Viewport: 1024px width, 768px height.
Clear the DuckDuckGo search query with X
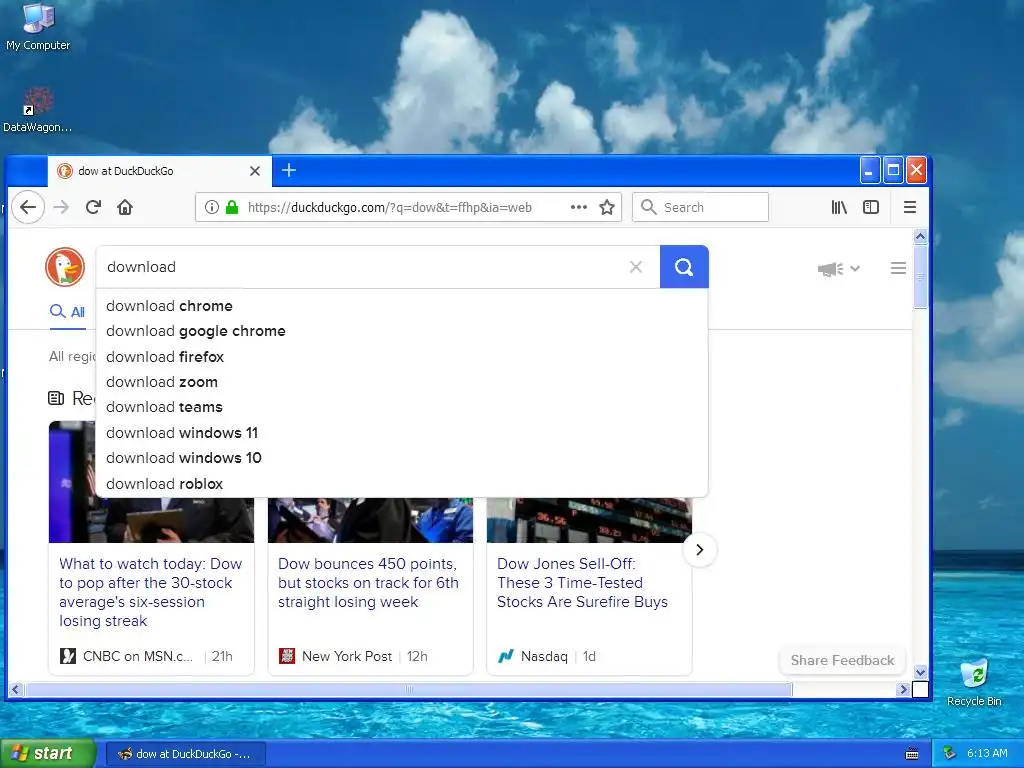coord(636,266)
